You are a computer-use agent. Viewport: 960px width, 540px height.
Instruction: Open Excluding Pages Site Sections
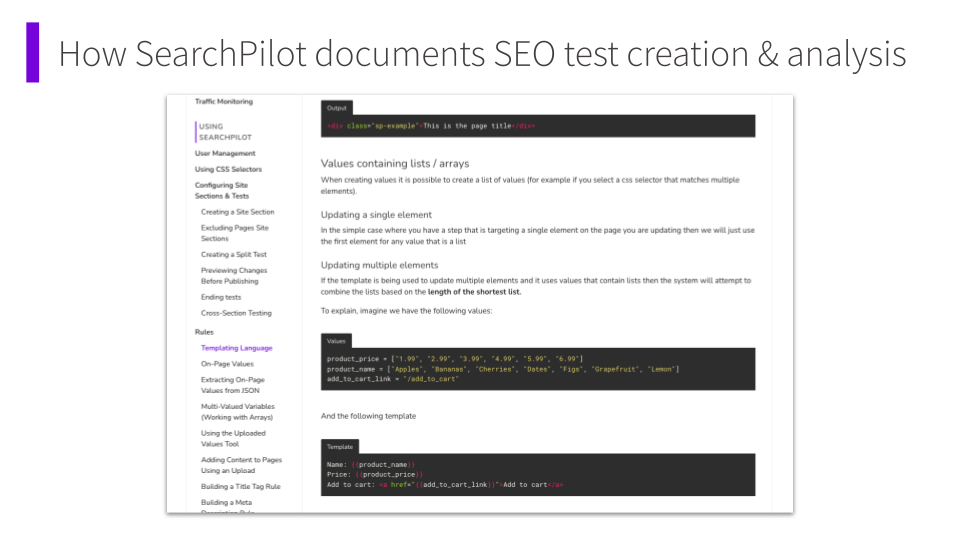[234, 233]
